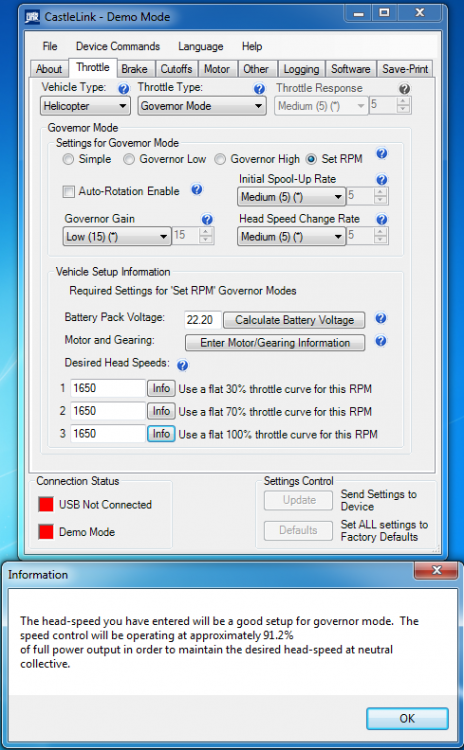Open the Throttle Type dropdown

(x=202, y=106)
